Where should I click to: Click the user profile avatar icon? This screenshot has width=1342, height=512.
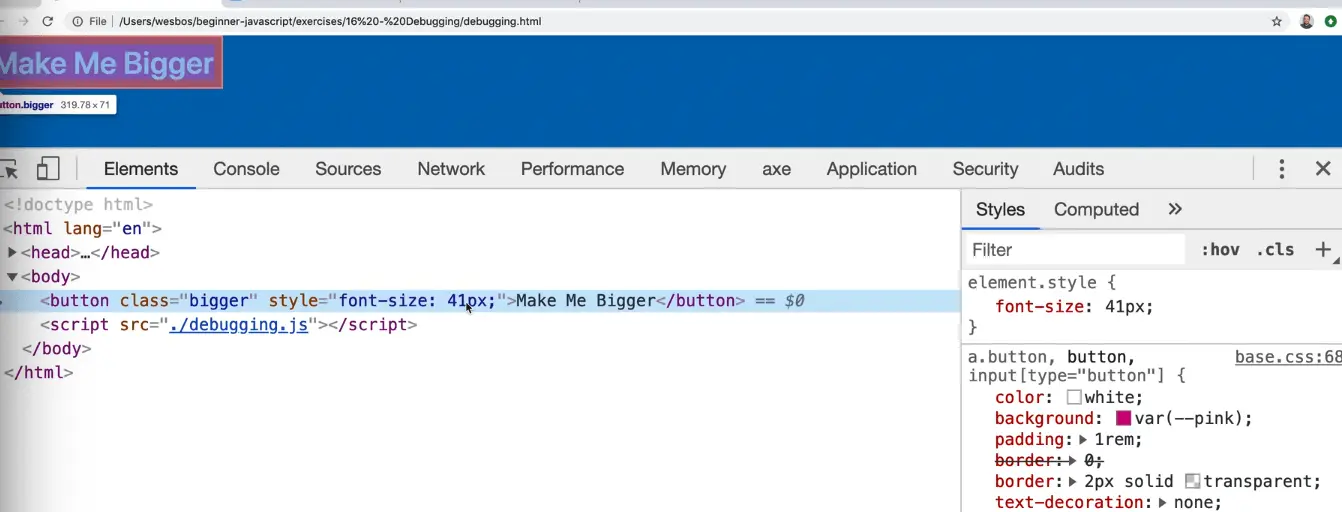[x=1306, y=21]
